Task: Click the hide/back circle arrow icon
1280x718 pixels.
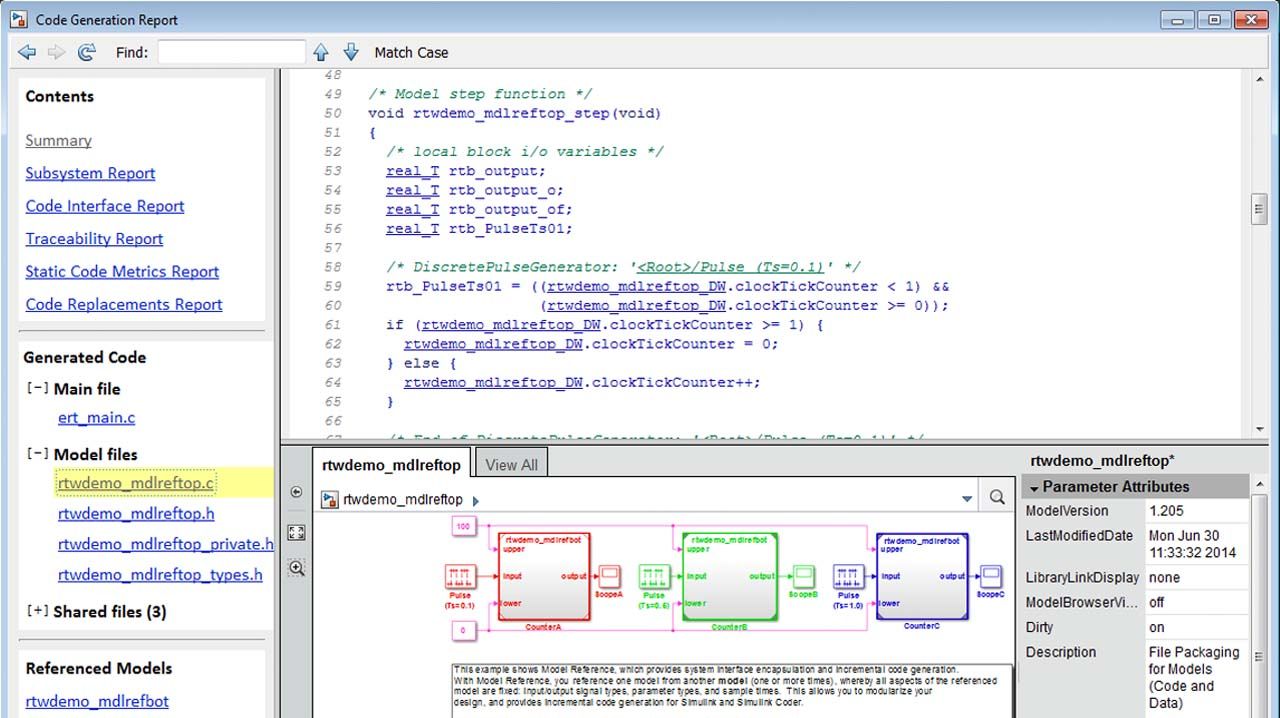Action: [x=296, y=492]
